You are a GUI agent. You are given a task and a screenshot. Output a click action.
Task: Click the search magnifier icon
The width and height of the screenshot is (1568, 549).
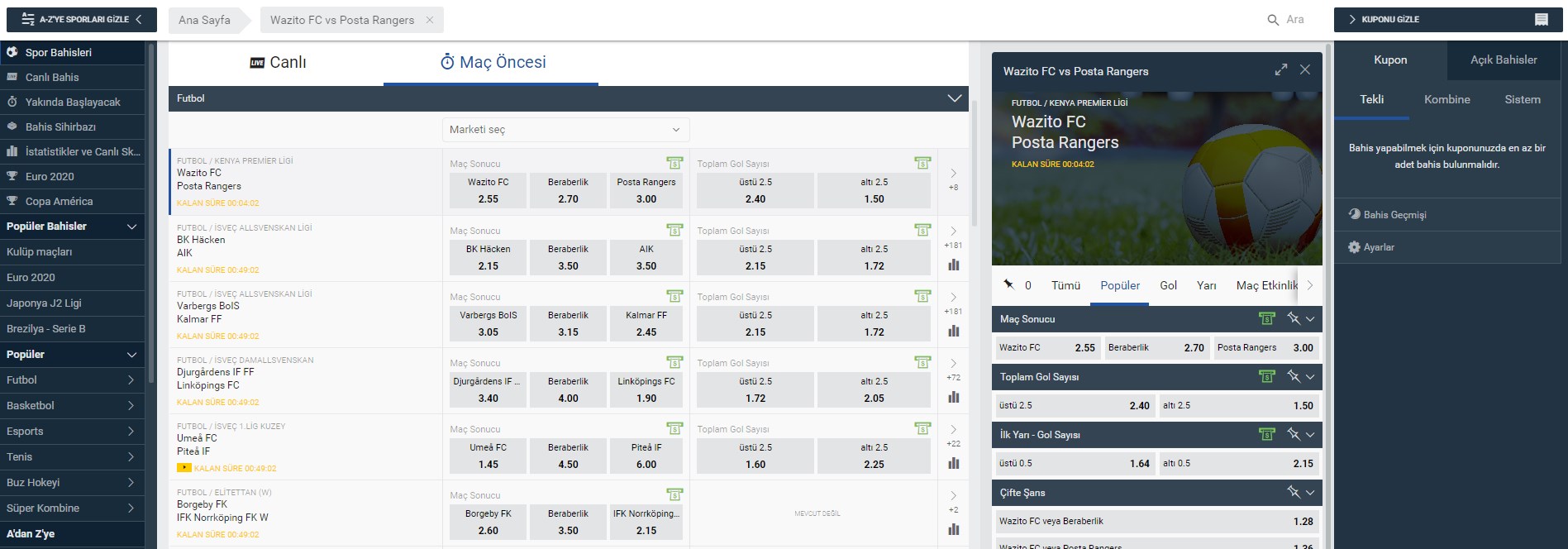pos(1273,20)
